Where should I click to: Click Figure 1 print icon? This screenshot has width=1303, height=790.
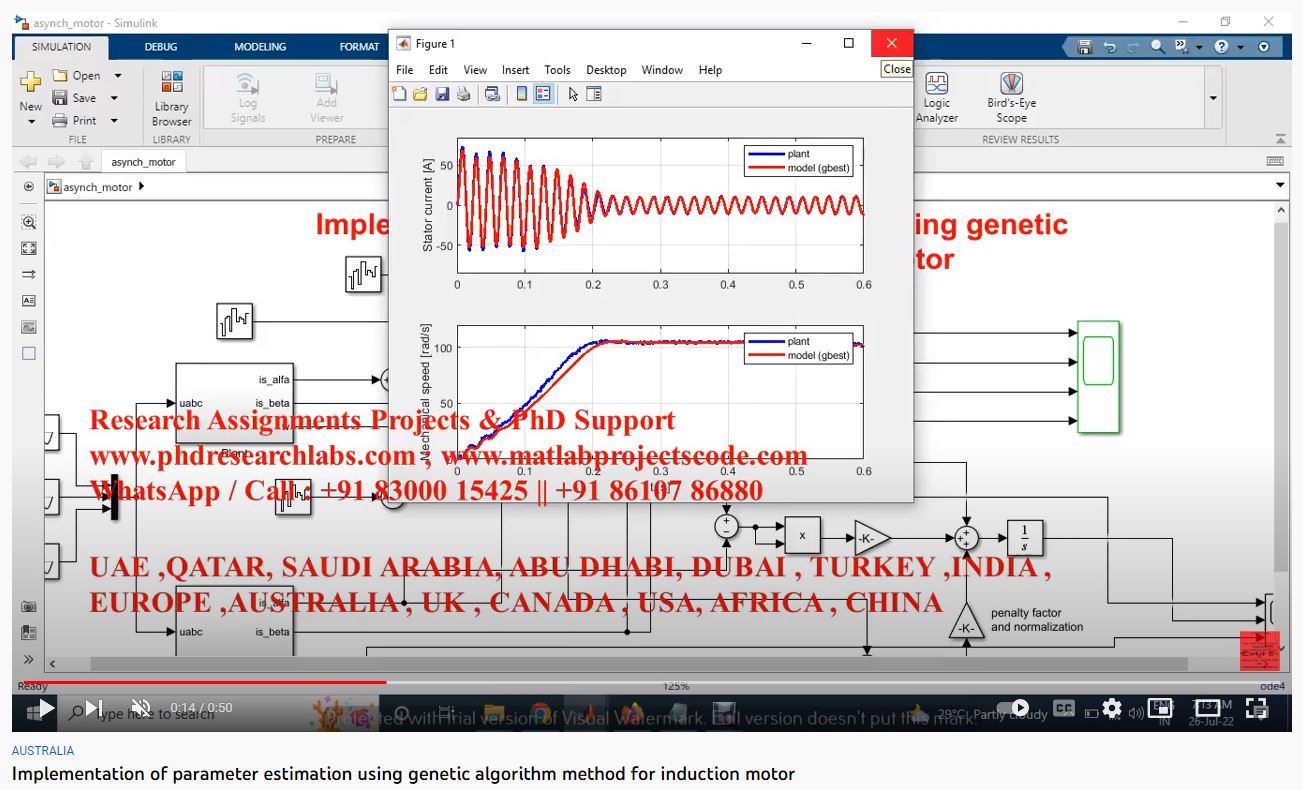click(463, 94)
